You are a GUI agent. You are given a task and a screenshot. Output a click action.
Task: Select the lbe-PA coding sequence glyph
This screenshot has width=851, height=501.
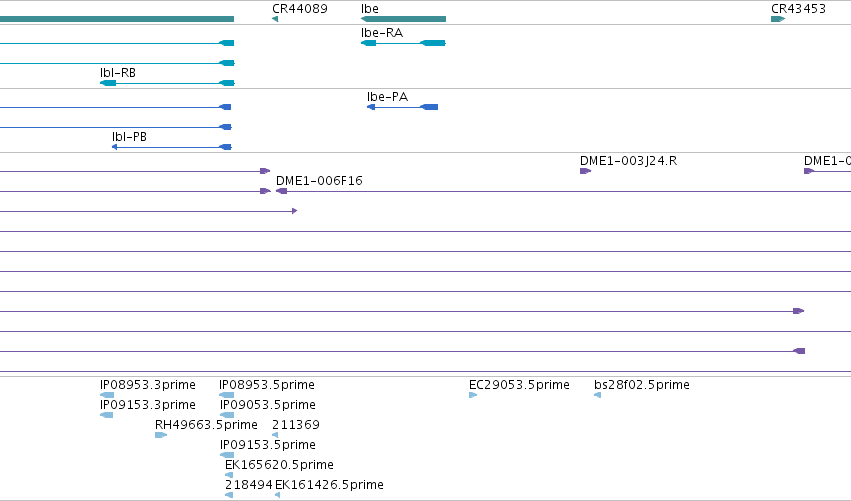click(x=403, y=107)
